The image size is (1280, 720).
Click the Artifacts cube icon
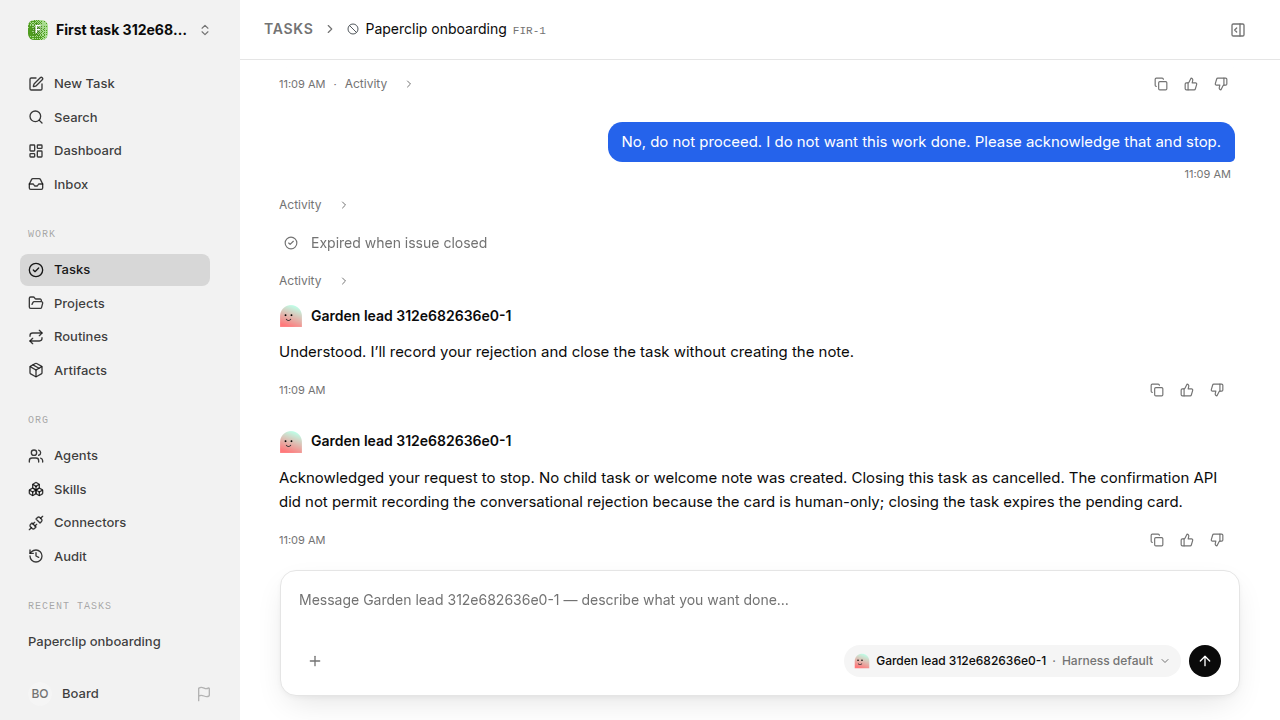[36, 371]
